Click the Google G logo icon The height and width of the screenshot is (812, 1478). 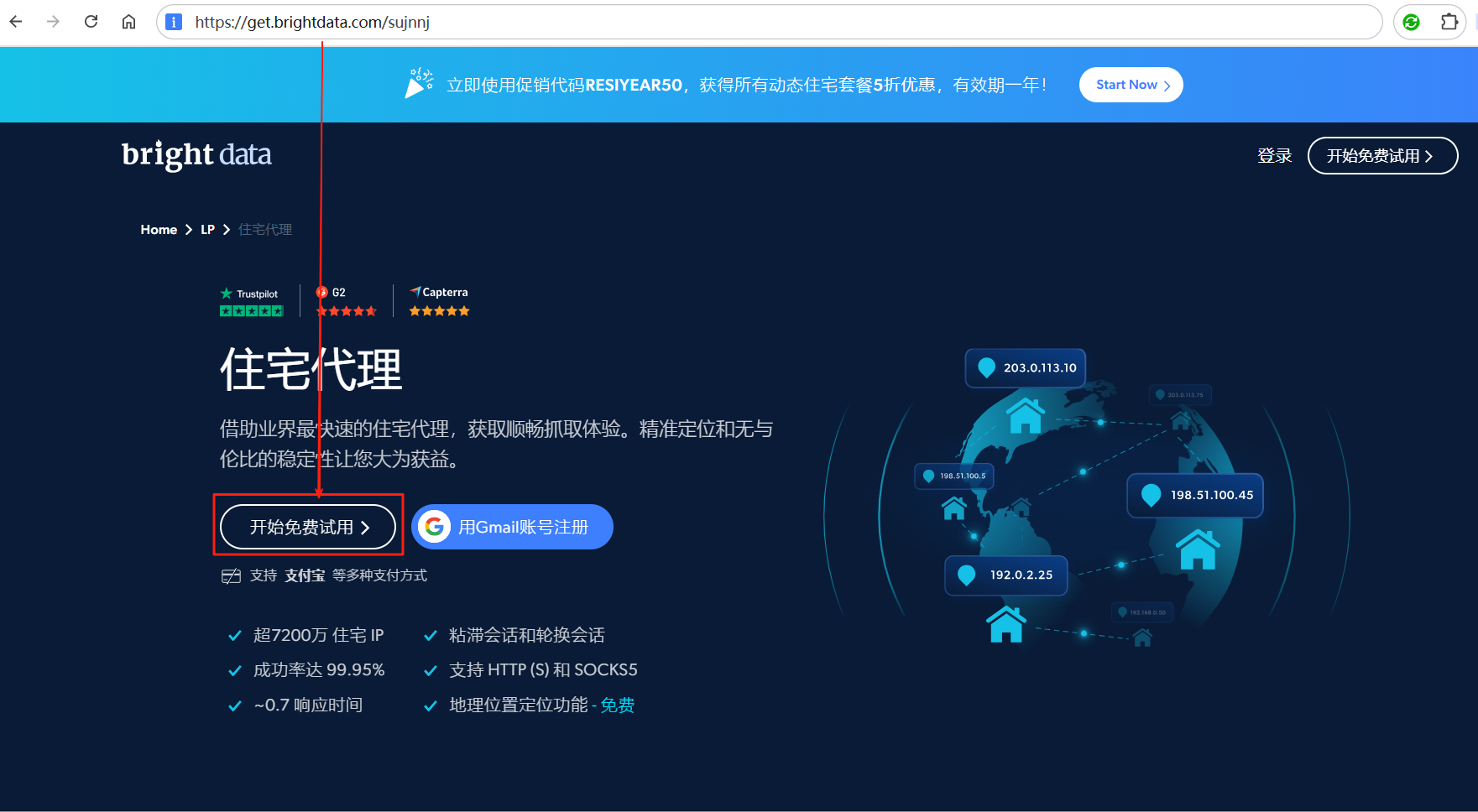[x=434, y=527]
